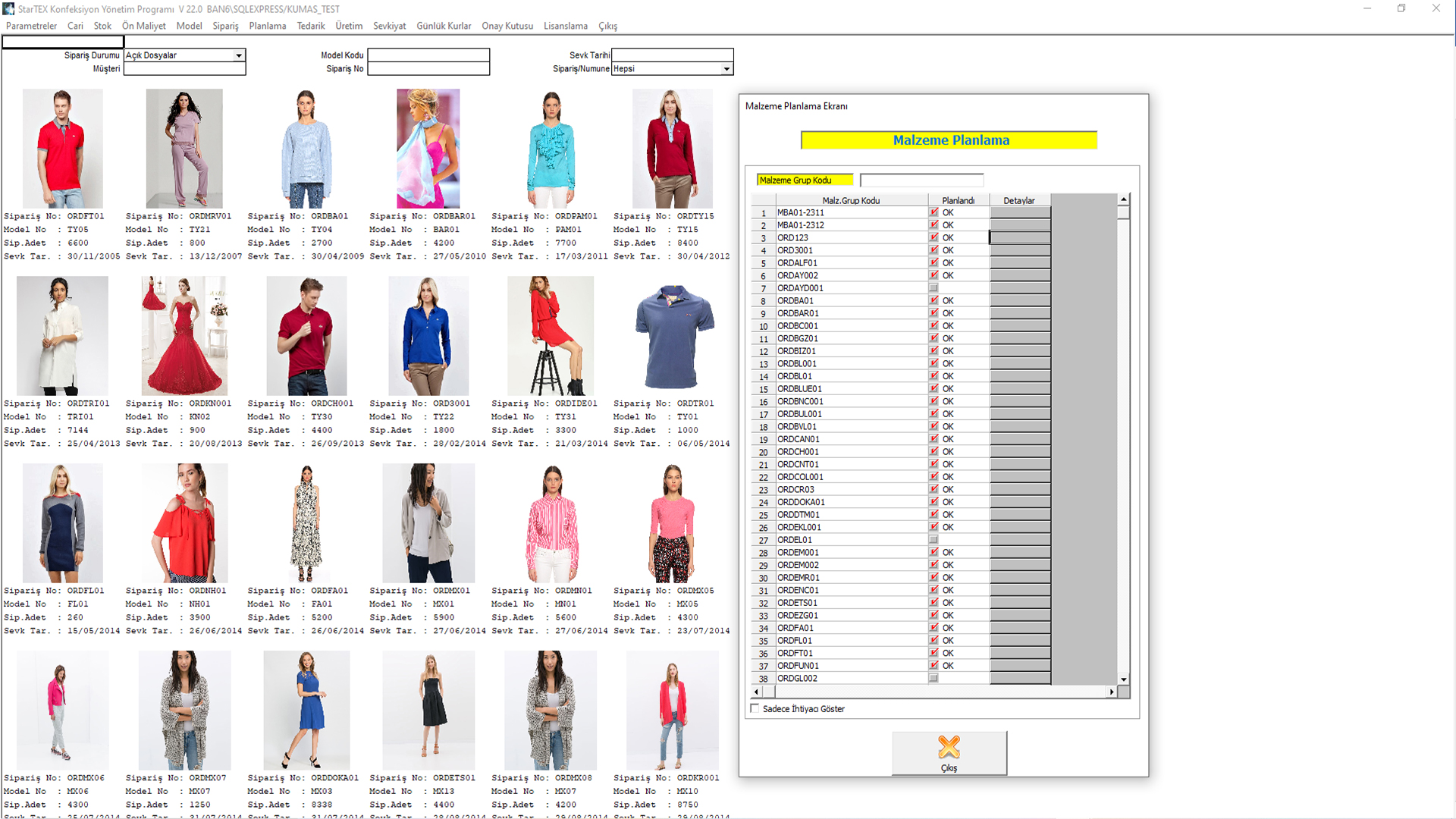Click the orange X Çıkış icon
Viewport: 1456px width, 819px height.
click(x=949, y=748)
